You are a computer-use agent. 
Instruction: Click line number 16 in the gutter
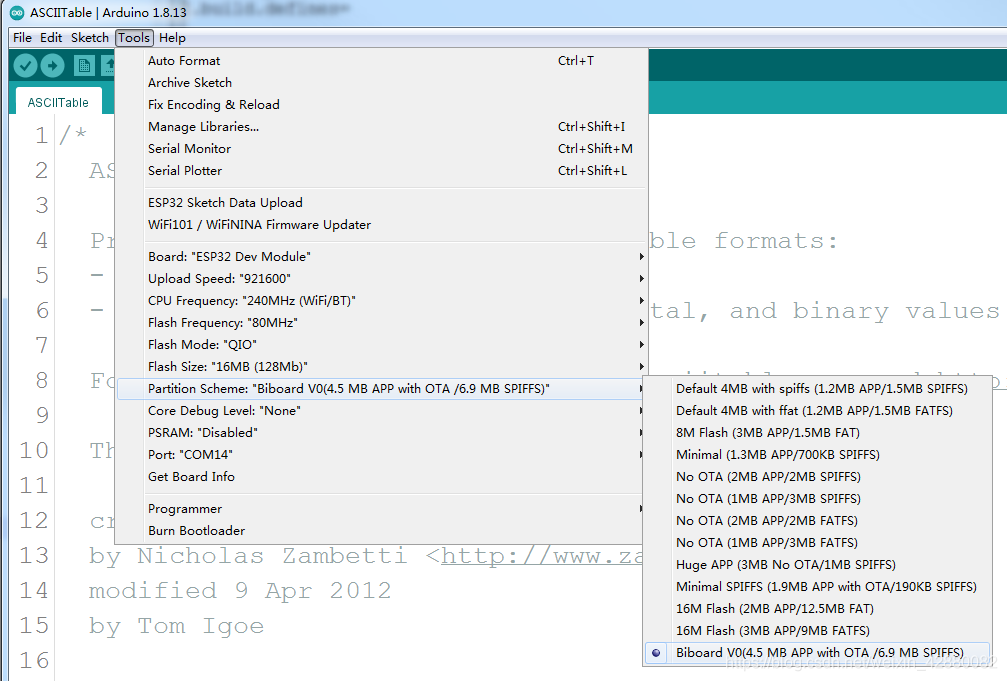(x=34, y=660)
